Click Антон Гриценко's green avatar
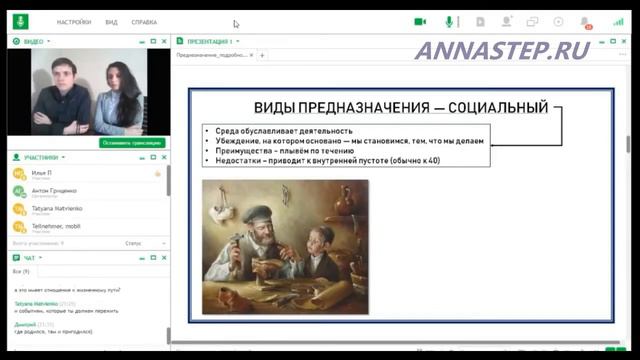Viewport: 640px width, 360px height. tap(19, 191)
